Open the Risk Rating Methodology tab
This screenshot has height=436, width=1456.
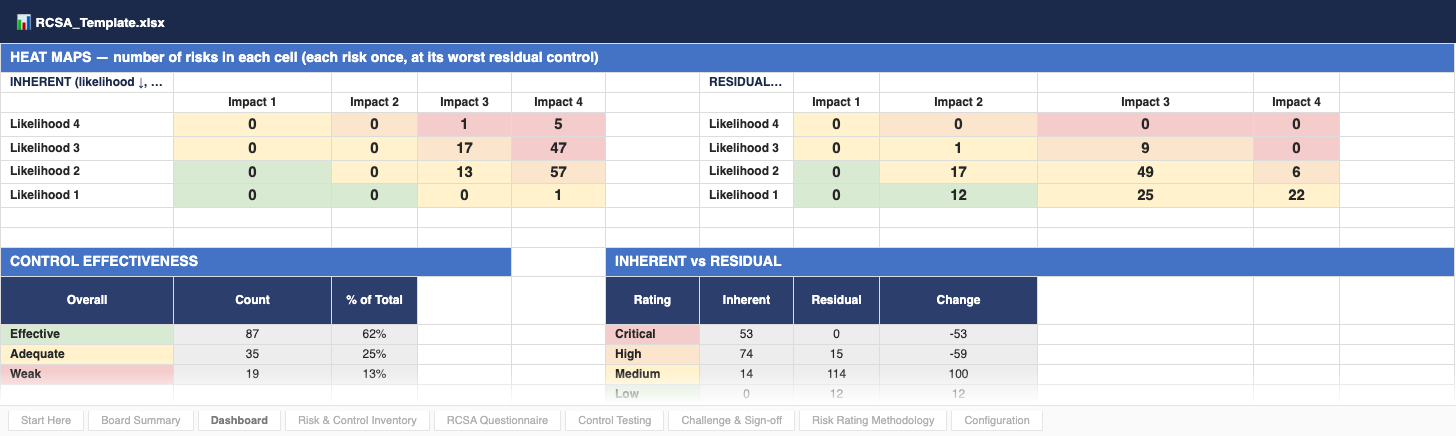(873, 420)
